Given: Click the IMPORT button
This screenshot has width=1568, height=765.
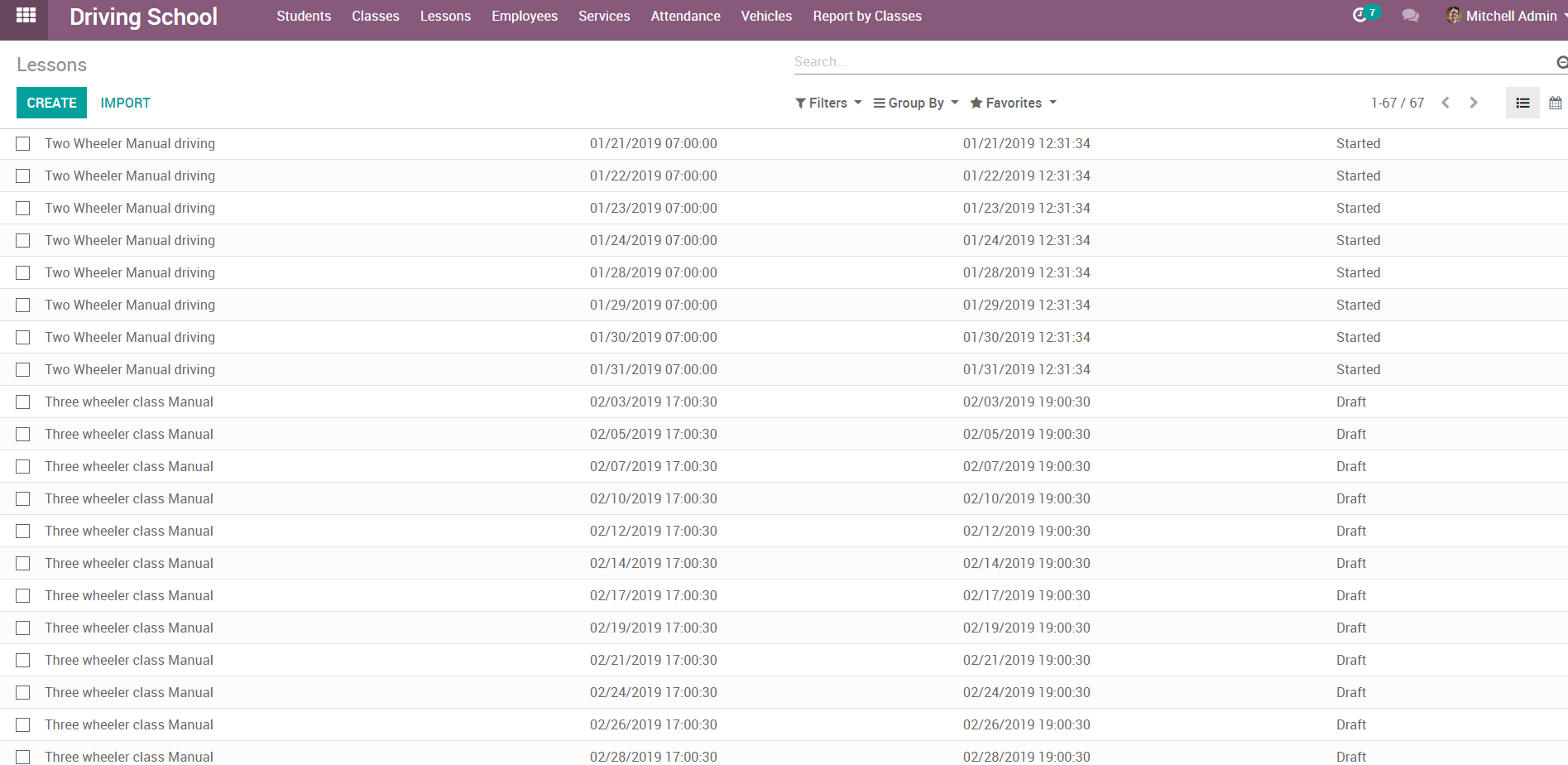Looking at the screenshot, I should pyautogui.click(x=125, y=103).
